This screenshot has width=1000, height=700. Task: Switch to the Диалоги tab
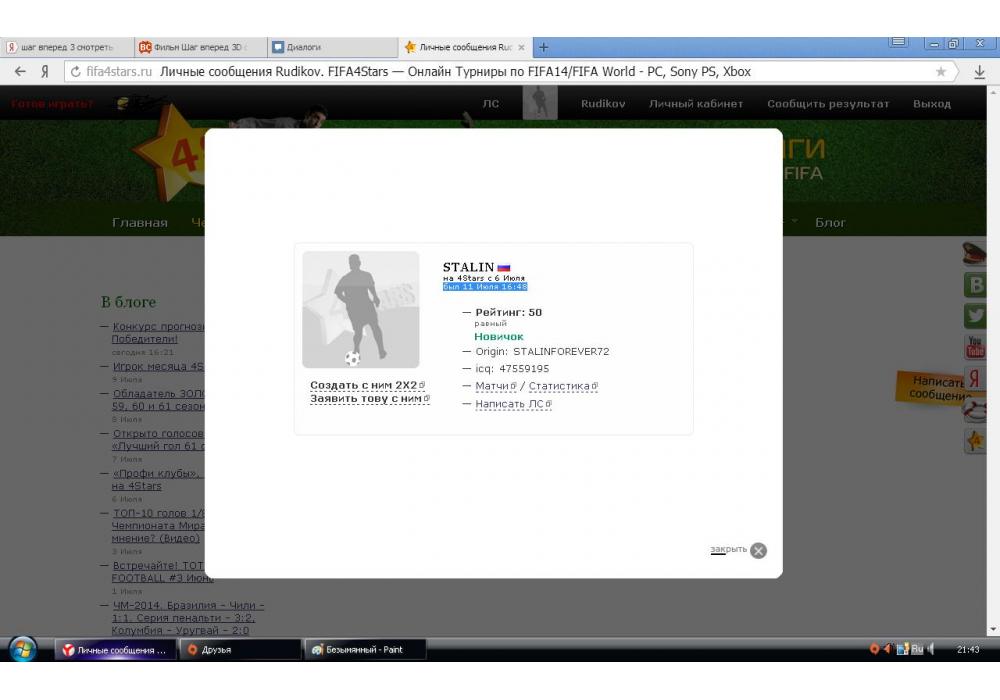click(x=332, y=47)
